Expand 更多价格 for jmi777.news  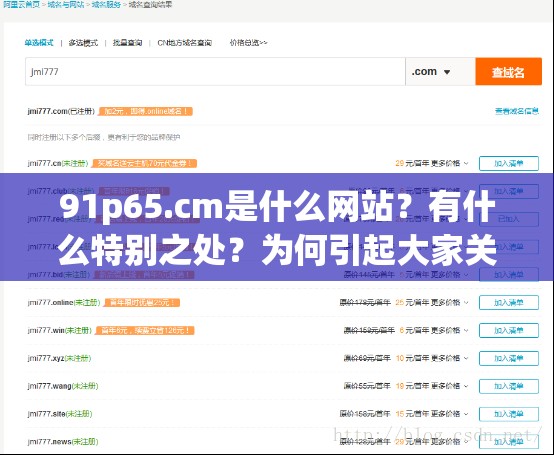(450, 442)
